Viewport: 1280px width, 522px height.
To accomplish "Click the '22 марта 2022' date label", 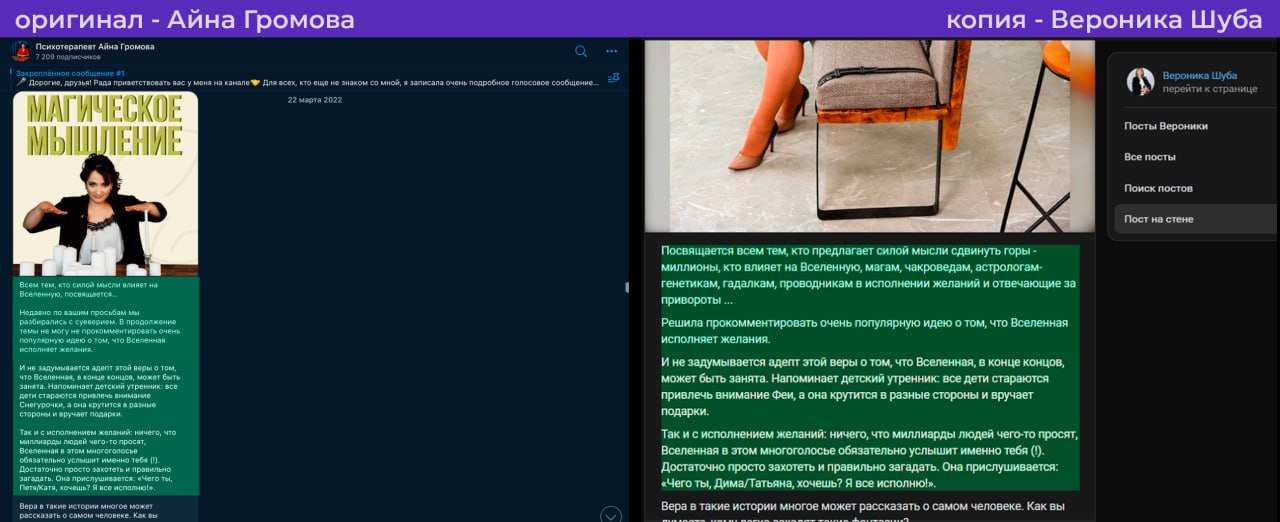I will (x=314, y=100).
